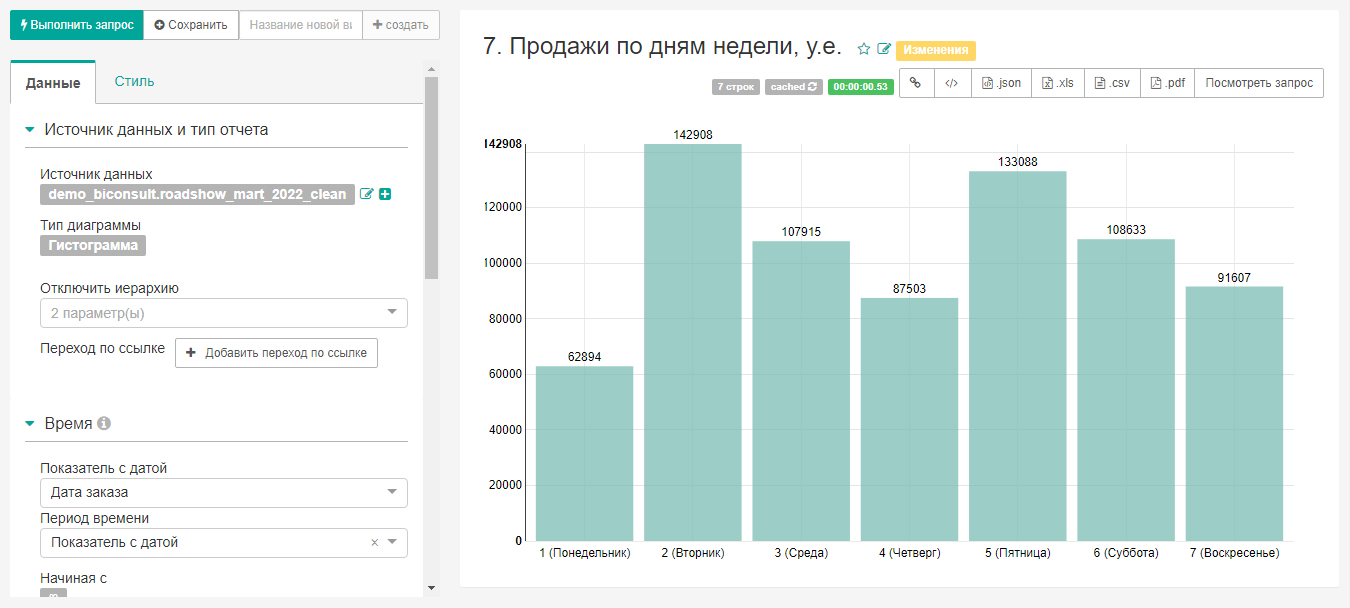Focus the new showcase name field
The width and height of the screenshot is (1350, 608).
point(300,25)
